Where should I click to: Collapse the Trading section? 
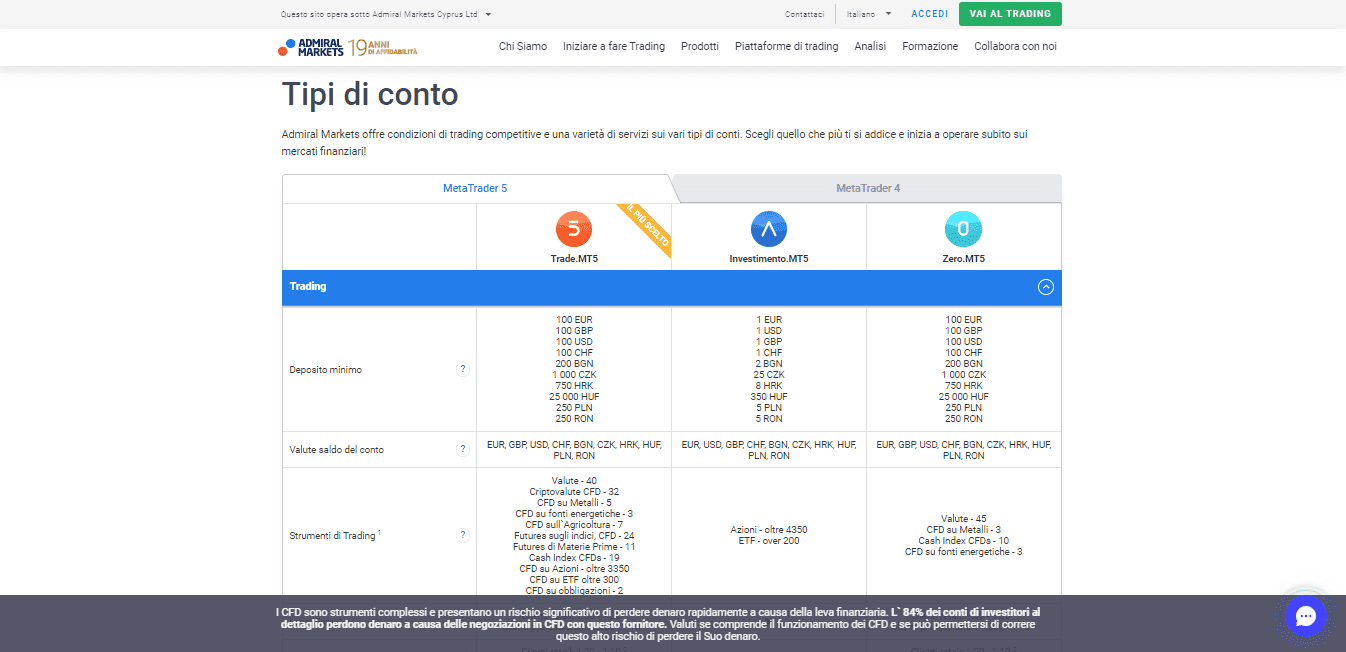(1046, 287)
